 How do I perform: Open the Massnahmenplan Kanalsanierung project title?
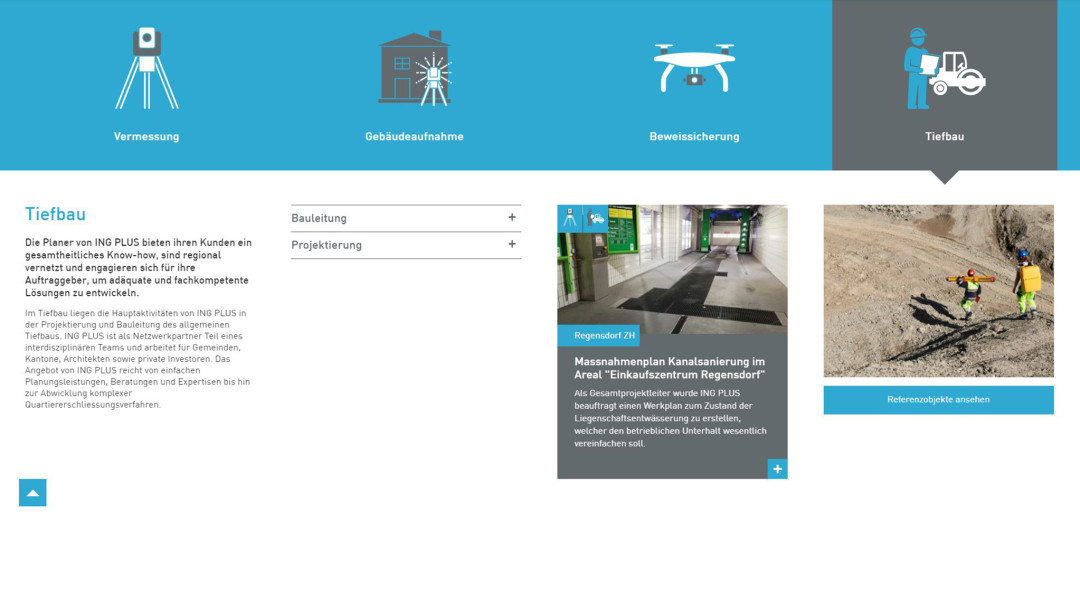[x=669, y=368]
